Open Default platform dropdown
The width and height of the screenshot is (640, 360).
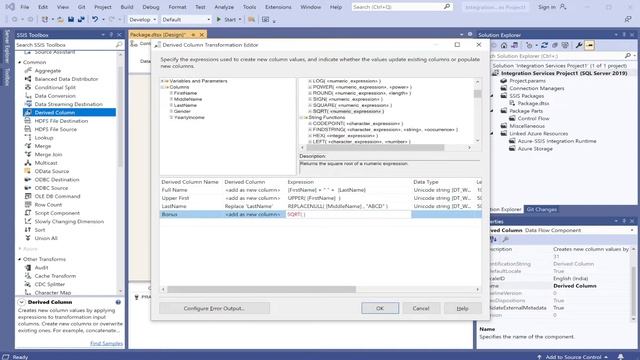coord(186,19)
